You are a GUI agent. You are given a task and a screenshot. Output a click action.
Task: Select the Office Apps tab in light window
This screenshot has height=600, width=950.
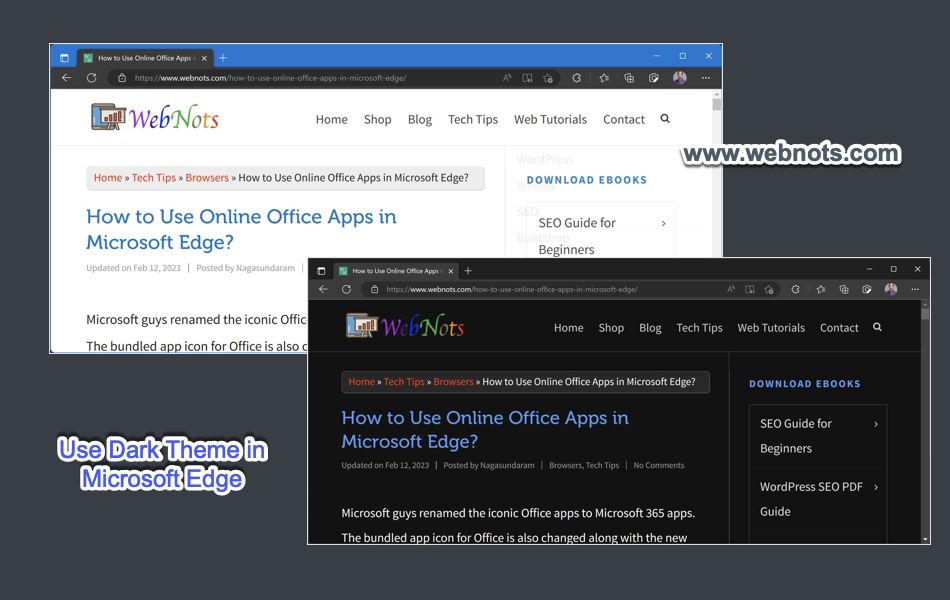click(x=145, y=58)
